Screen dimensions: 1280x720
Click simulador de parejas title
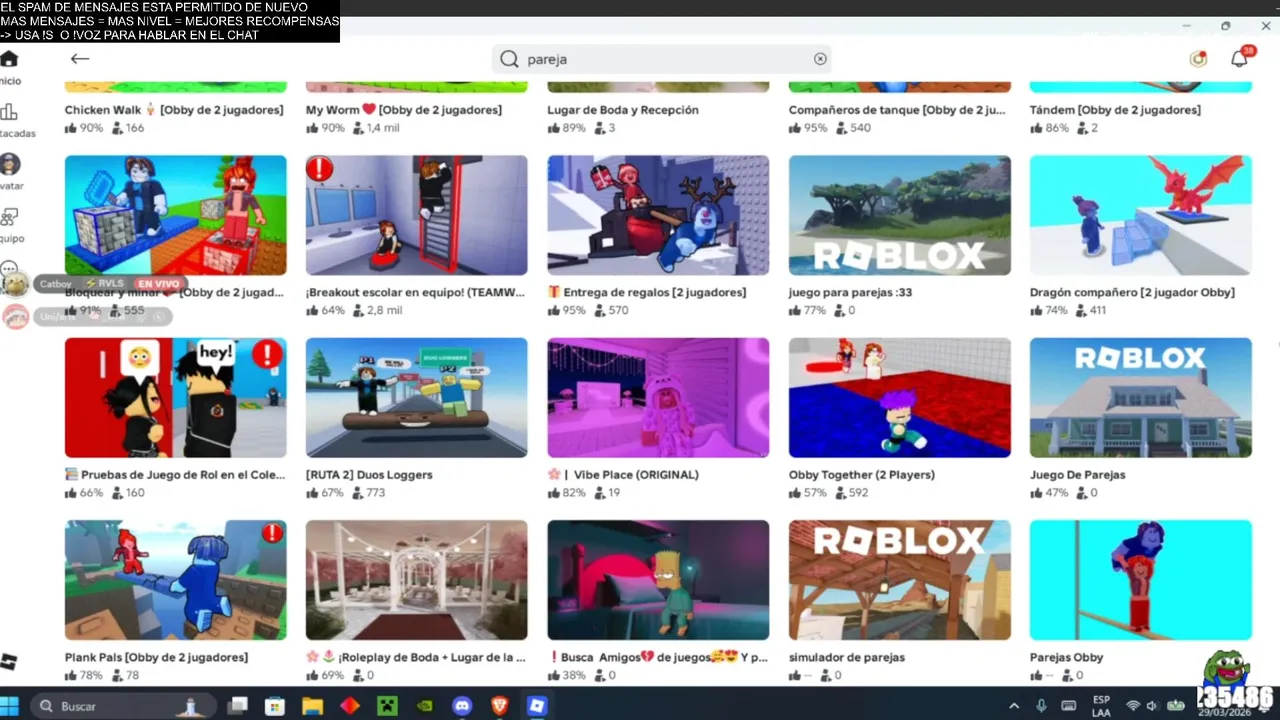coord(847,657)
